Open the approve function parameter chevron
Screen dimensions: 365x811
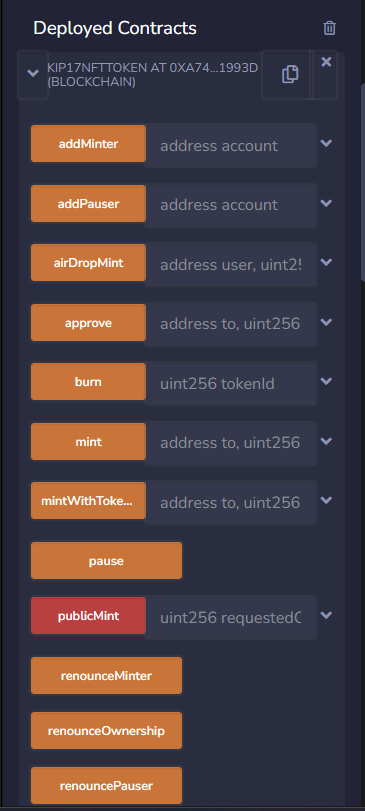pos(326,322)
